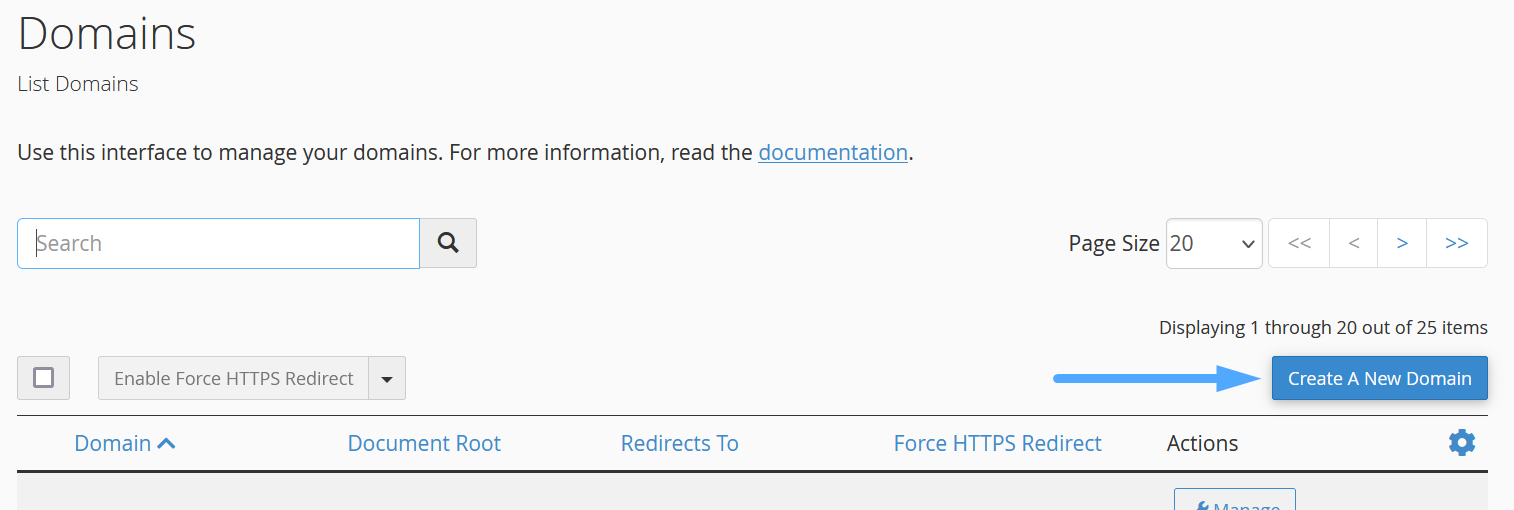
Task: Tick the select-all domains checkbox
Action: (43, 378)
